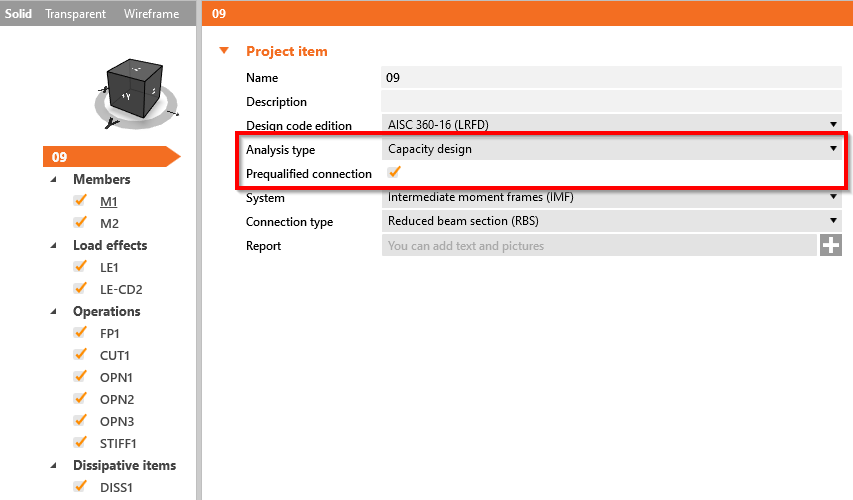Open the Connection type dropdown
This screenshot has height=500, width=853.
(x=611, y=221)
